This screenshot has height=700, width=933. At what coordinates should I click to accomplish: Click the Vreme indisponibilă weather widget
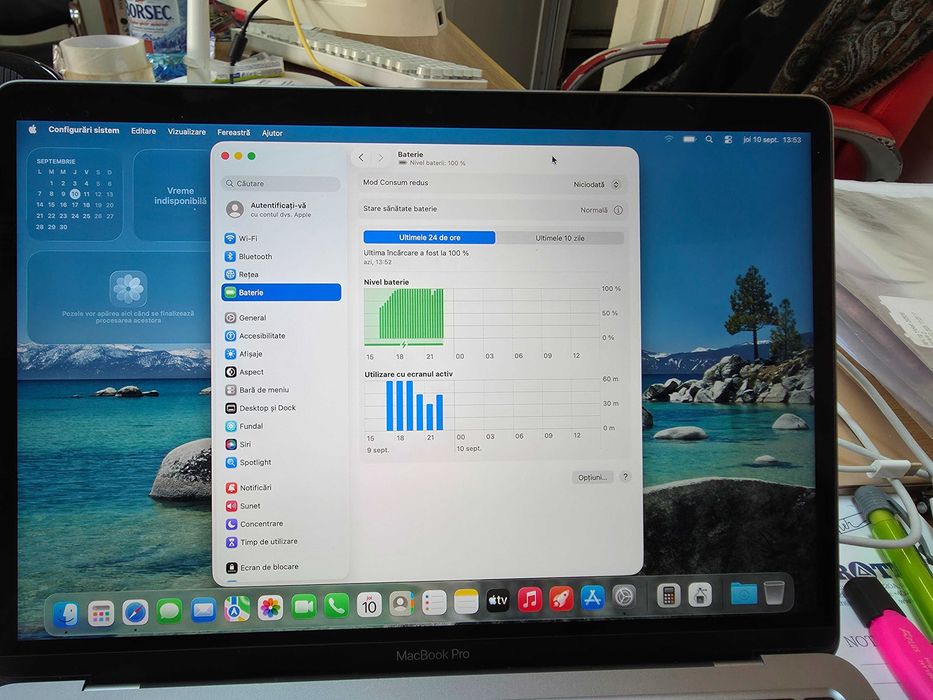point(172,195)
